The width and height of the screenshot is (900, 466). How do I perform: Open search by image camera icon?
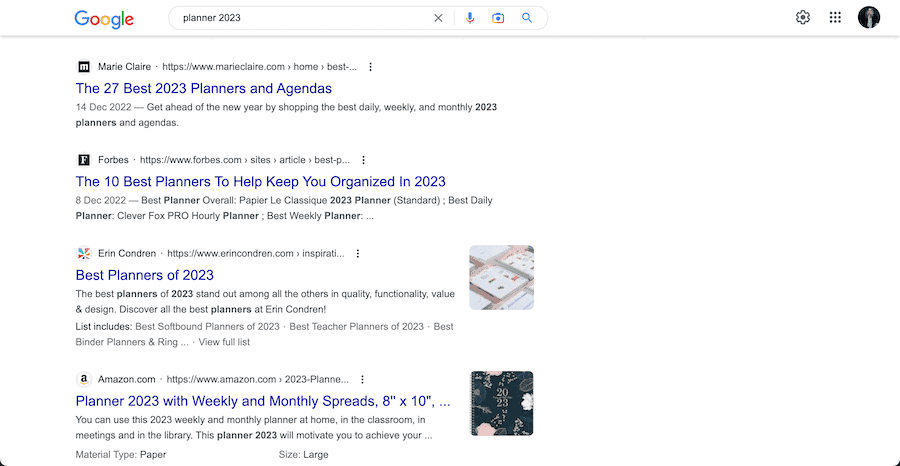pyautogui.click(x=498, y=18)
